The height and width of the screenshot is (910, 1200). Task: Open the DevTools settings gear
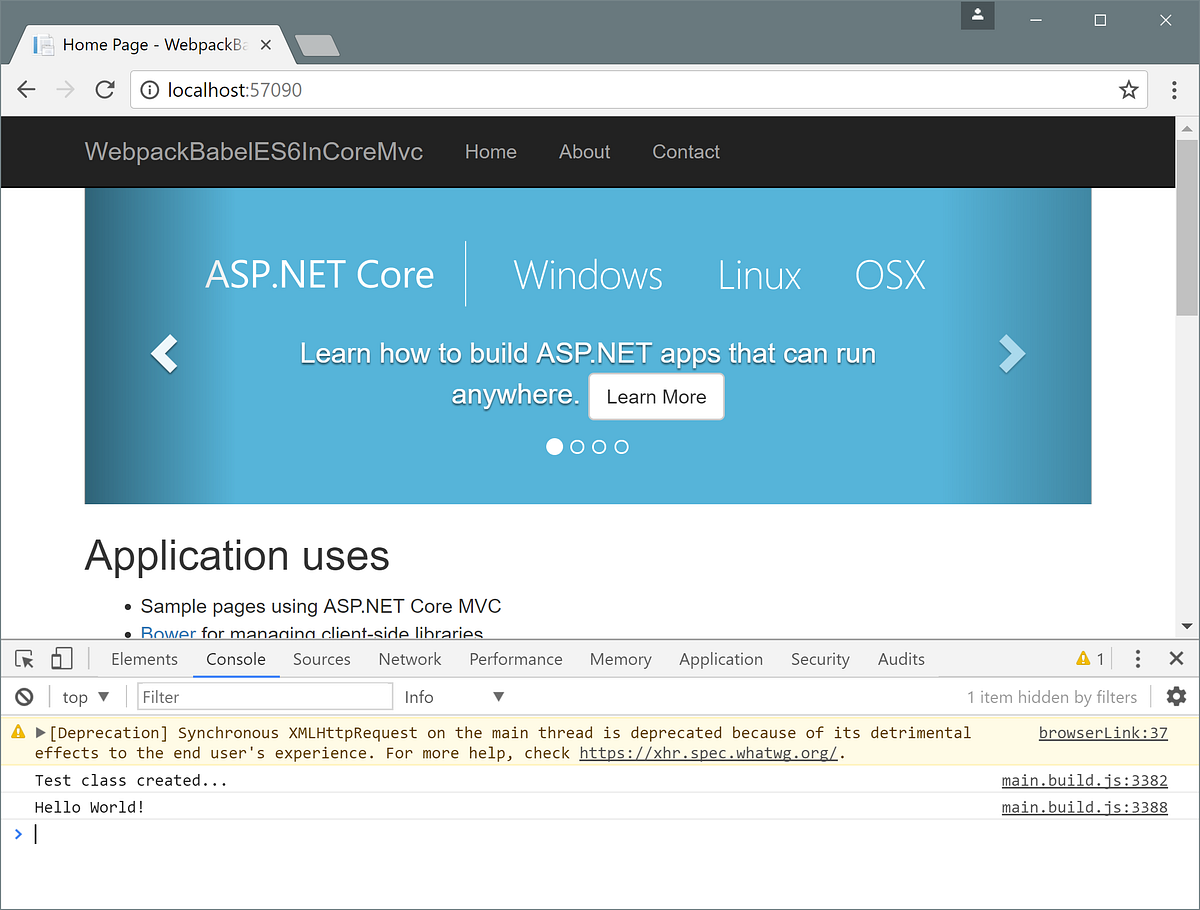click(x=1176, y=696)
